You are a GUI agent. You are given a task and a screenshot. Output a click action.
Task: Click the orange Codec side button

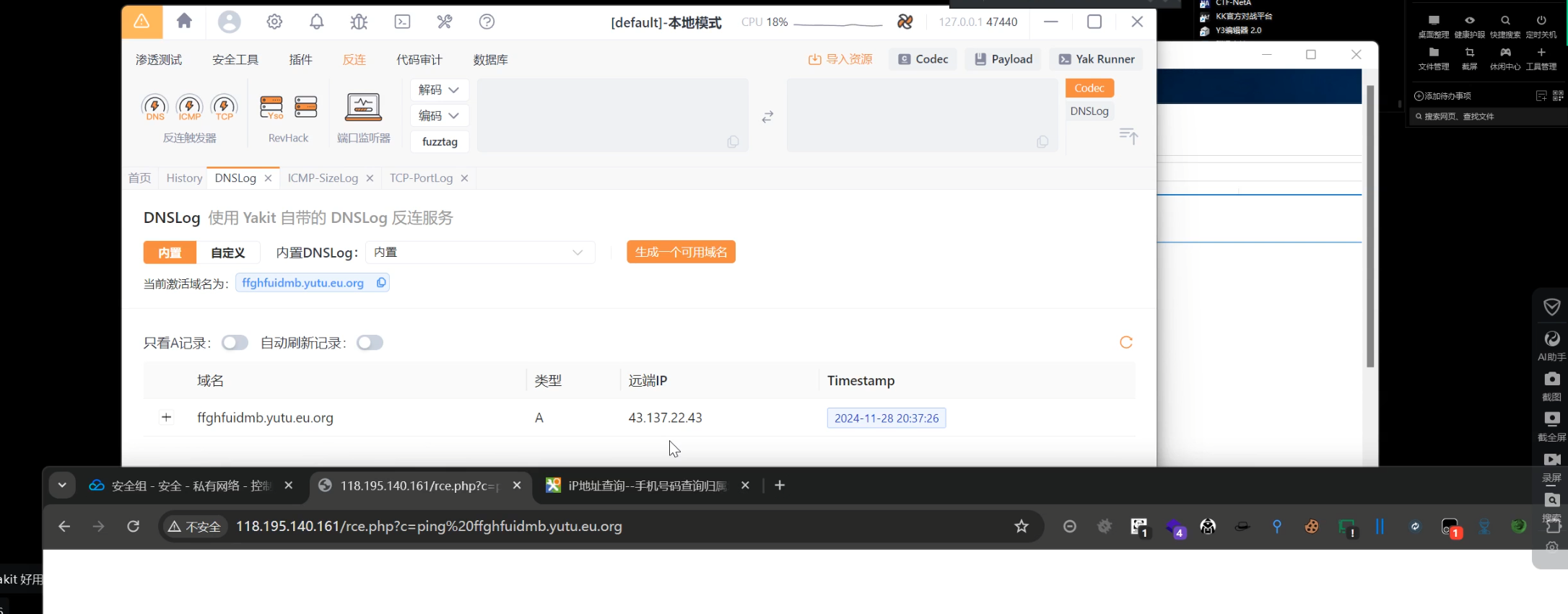pyautogui.click(x=1089, y=88)
